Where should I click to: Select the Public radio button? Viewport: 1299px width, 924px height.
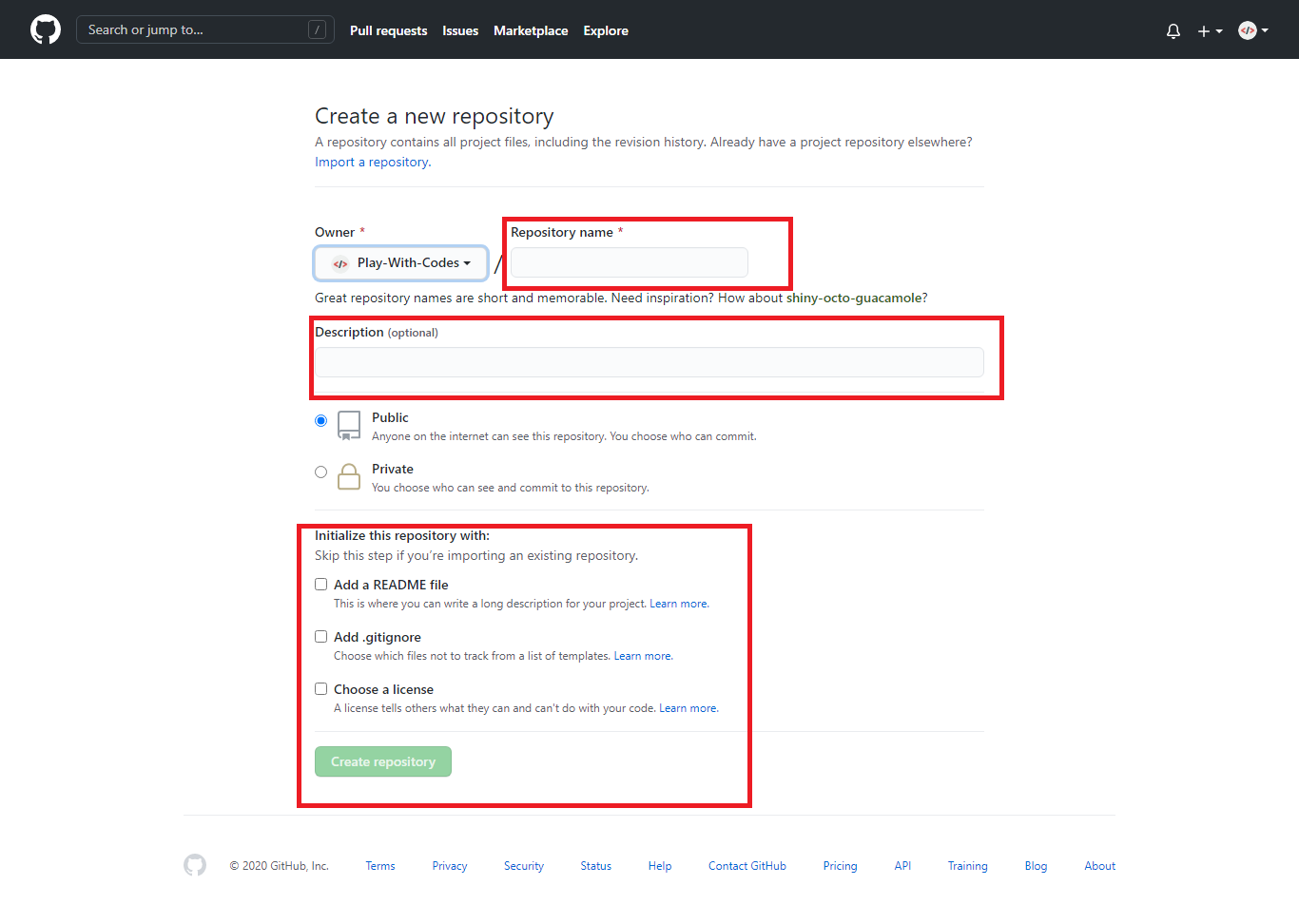click(x=321, y=420)
